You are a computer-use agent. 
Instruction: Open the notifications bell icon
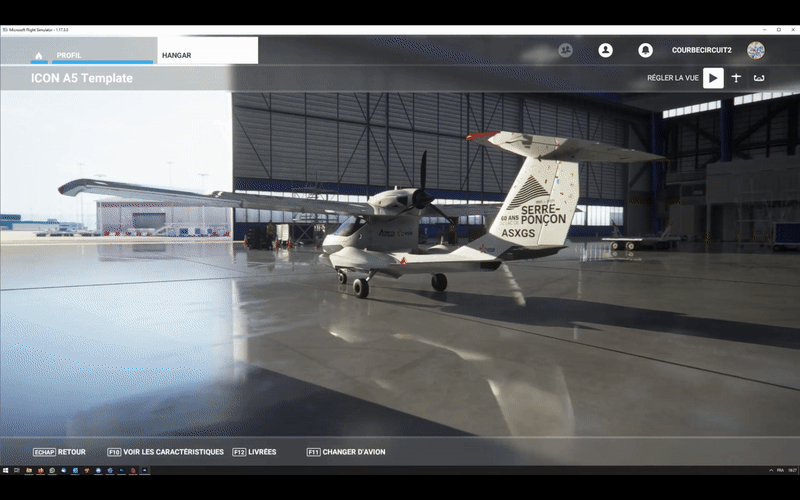(645, 50)
